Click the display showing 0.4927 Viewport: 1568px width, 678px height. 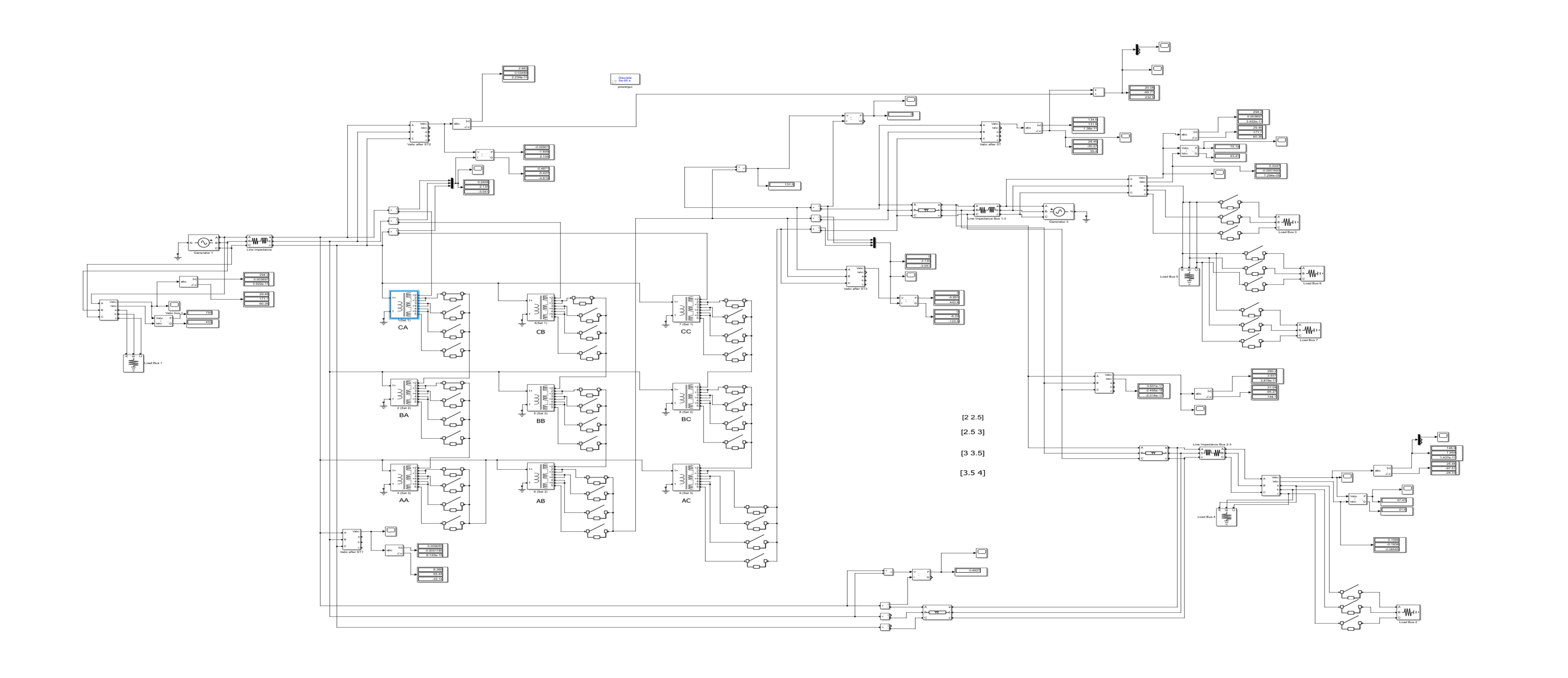click(971, 571)
